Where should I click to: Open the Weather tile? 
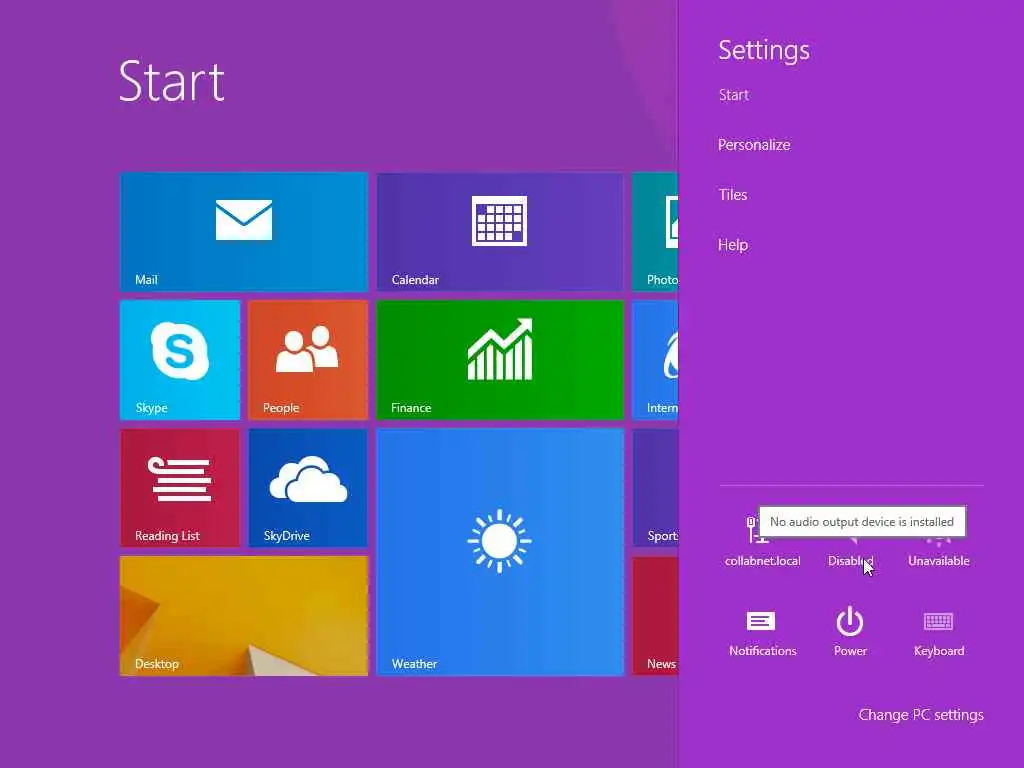point(500,552)
